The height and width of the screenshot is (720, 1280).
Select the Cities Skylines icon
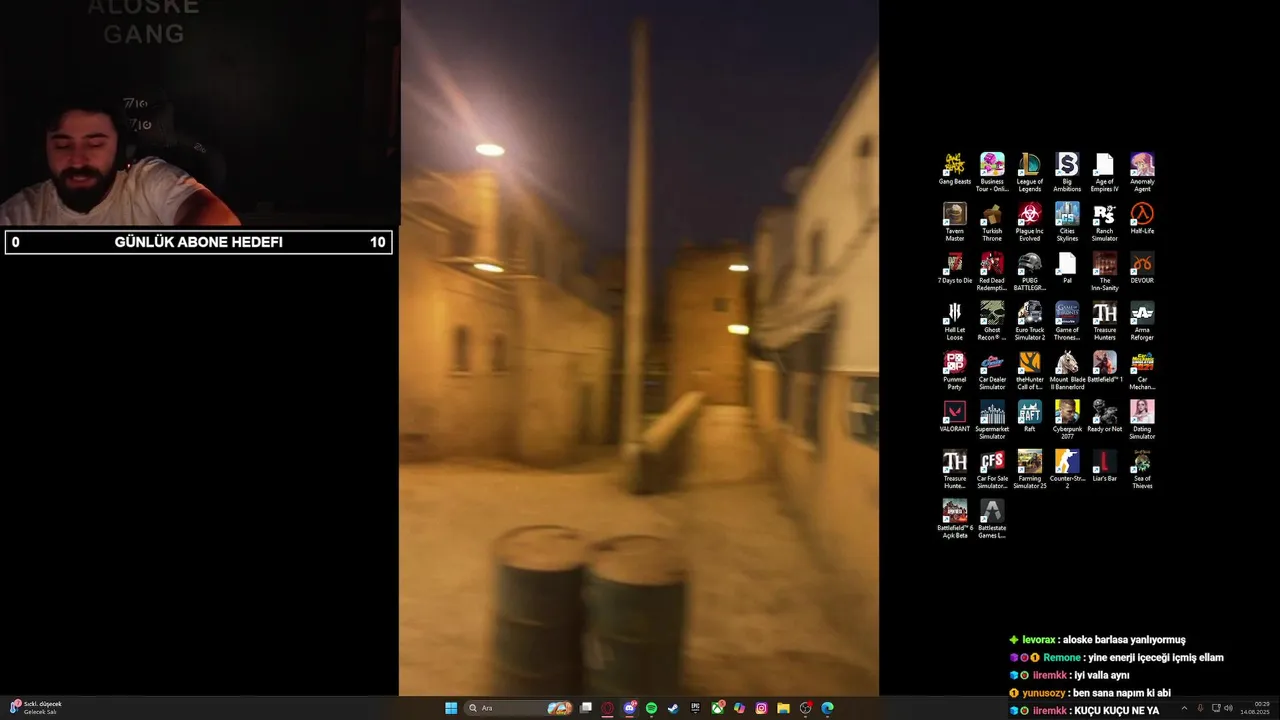pos(1067,221)
